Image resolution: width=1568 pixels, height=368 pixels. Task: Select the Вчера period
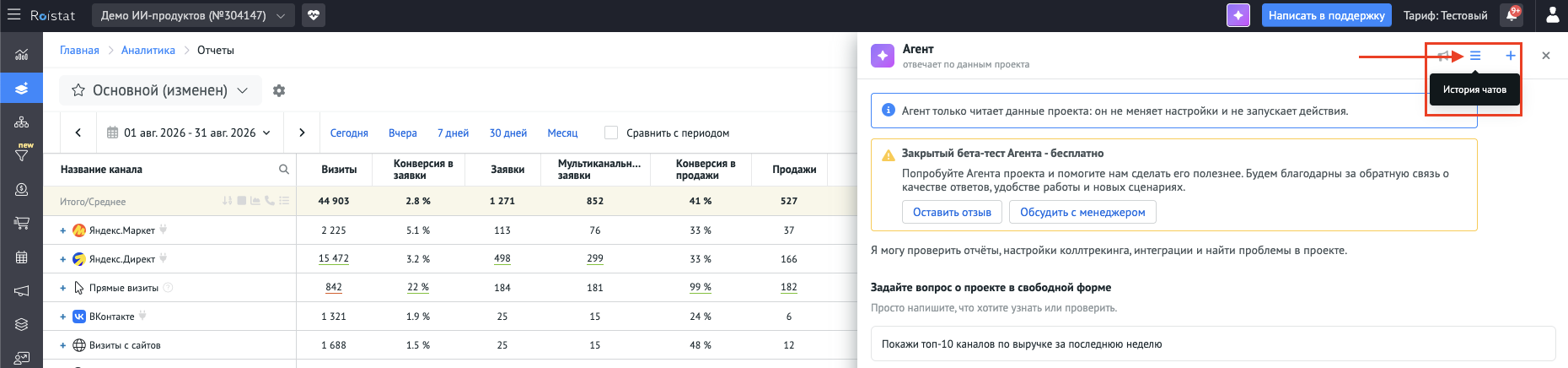(x=403, y=133)
